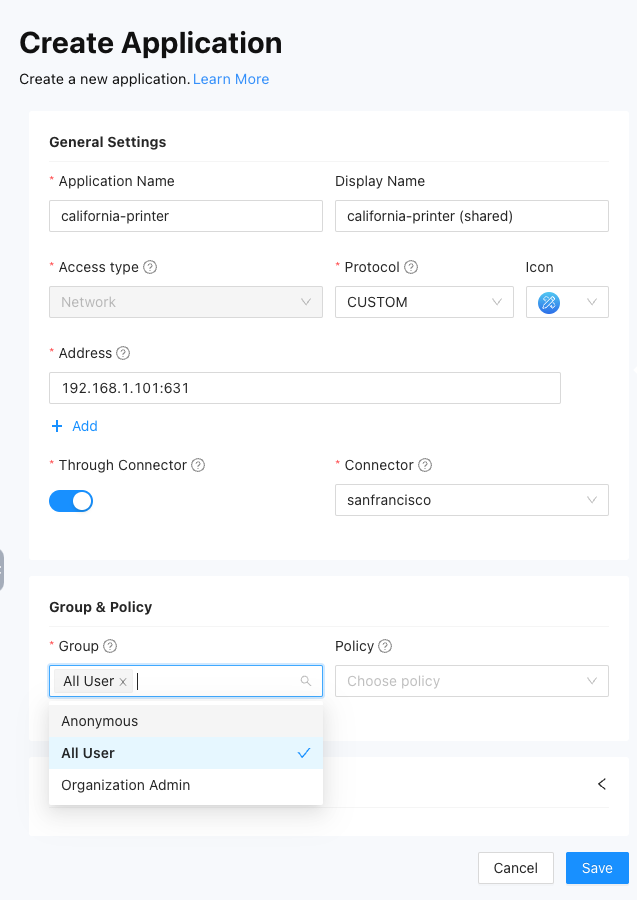This screenshot has height=900, width=637.
Task: Click the side panel drag handle
Action: [x=2, y=569]
